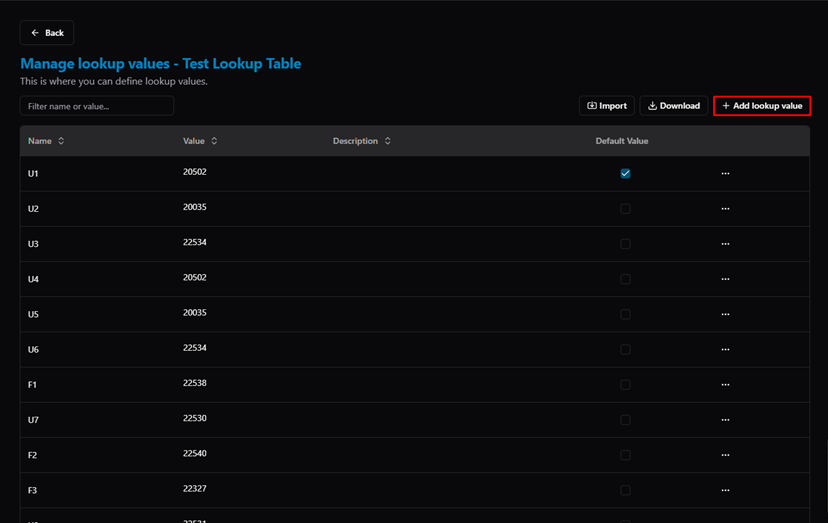Select the U4 name cell
Image resolution: width=828 pixels, height=523 pixels.
pyautogui.click(x=33, y=279)
